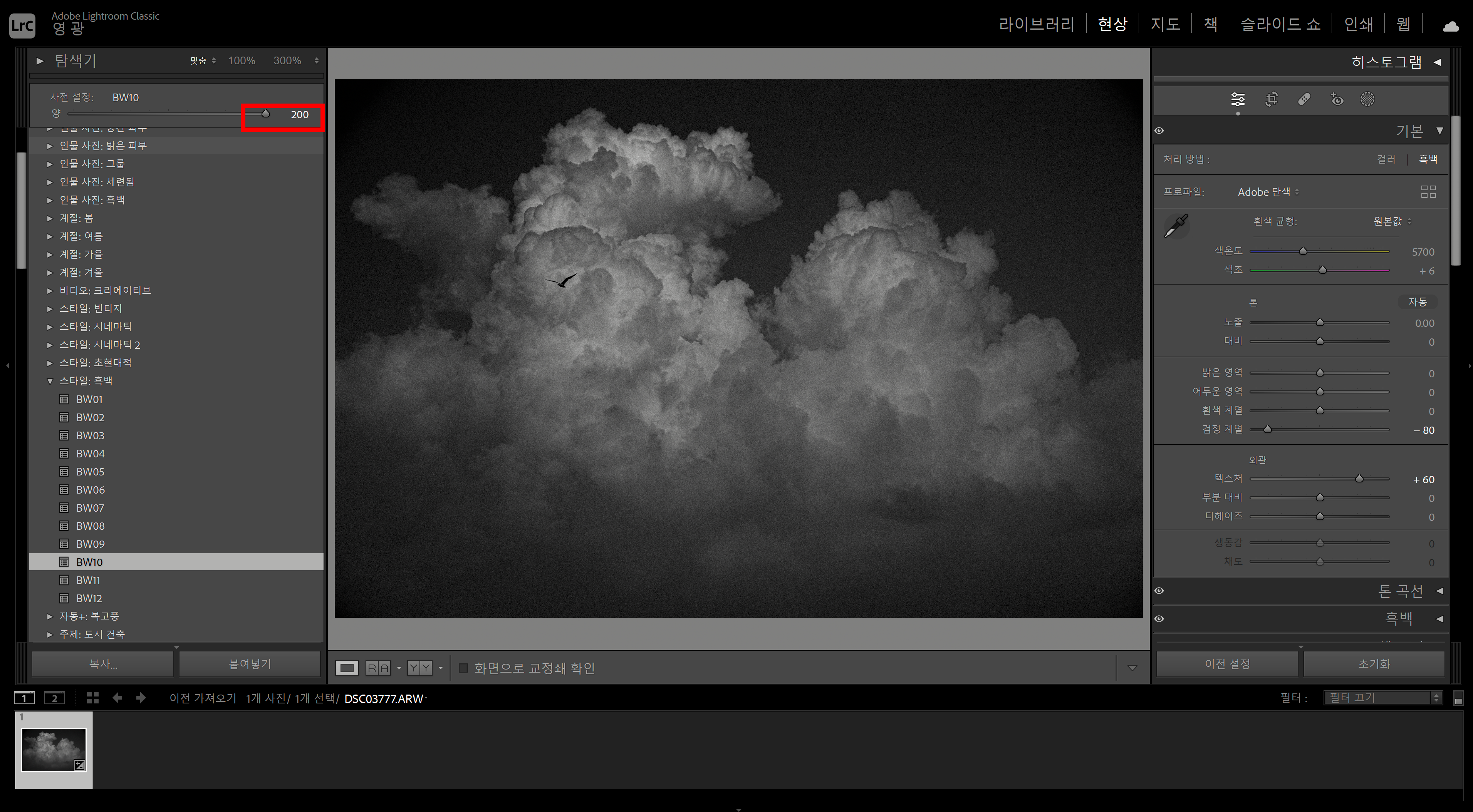Open the Masking tool
Screen dimensions: 1473x812
pos(1367,99)
